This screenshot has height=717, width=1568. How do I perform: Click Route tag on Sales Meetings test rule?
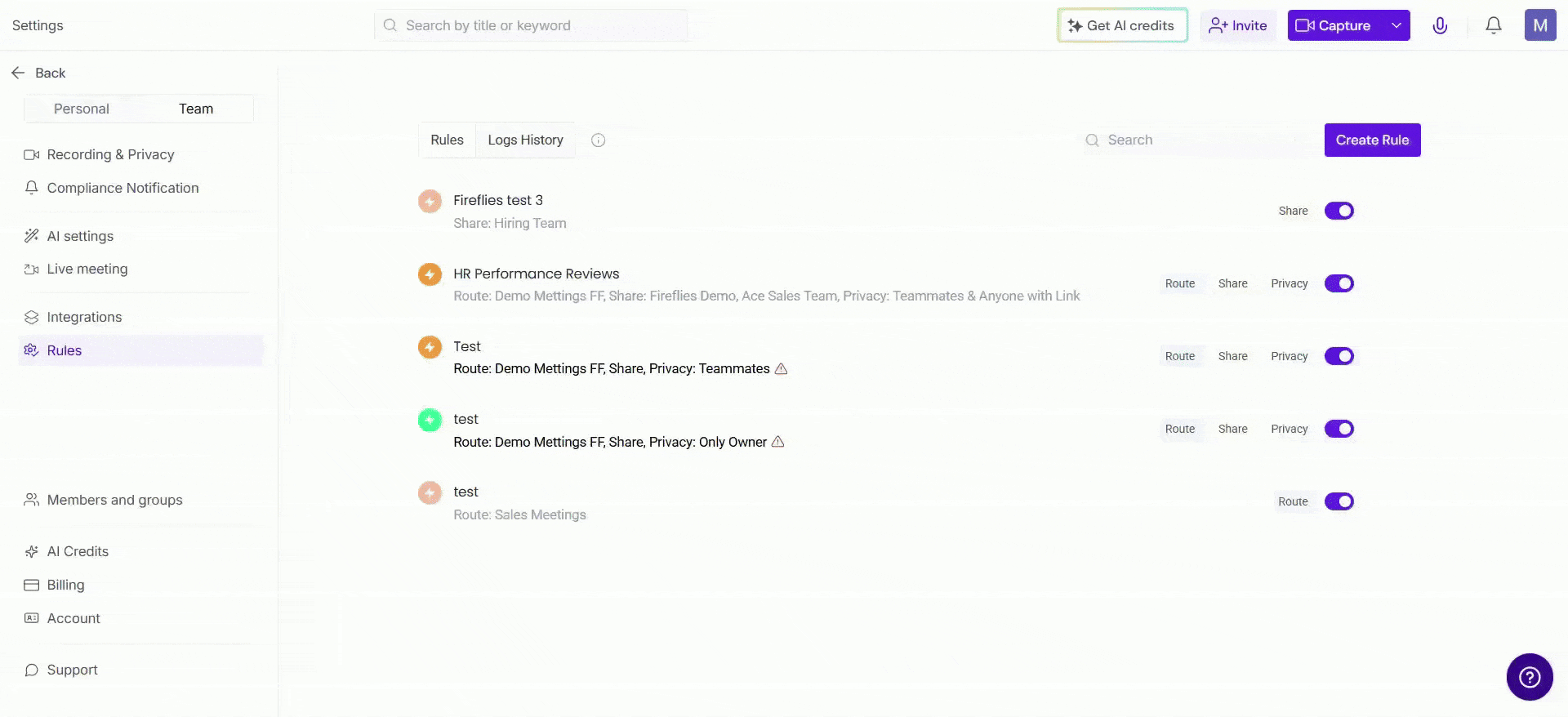click(1293, 501)
